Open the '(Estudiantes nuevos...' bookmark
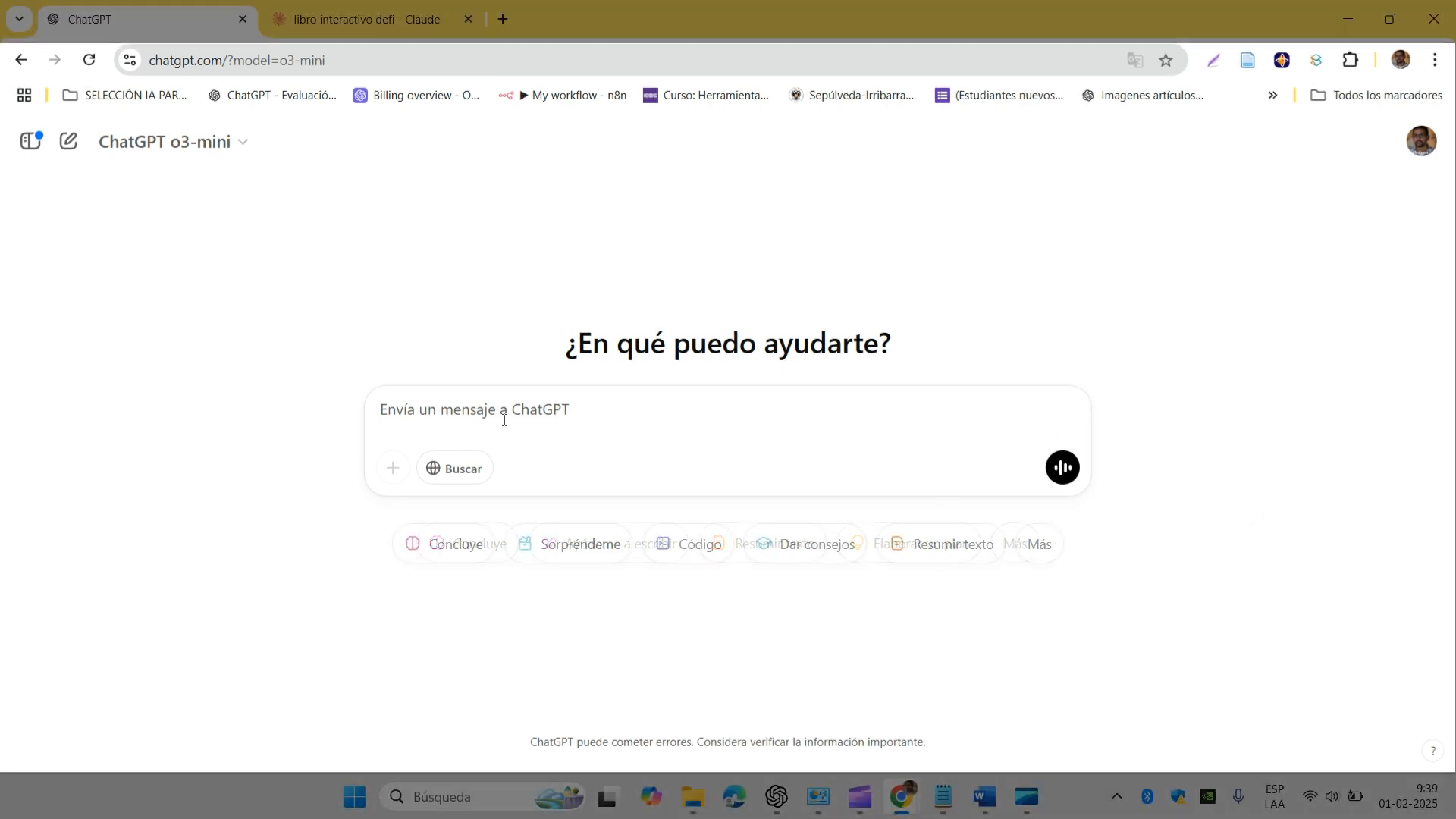 pos(999,96)
